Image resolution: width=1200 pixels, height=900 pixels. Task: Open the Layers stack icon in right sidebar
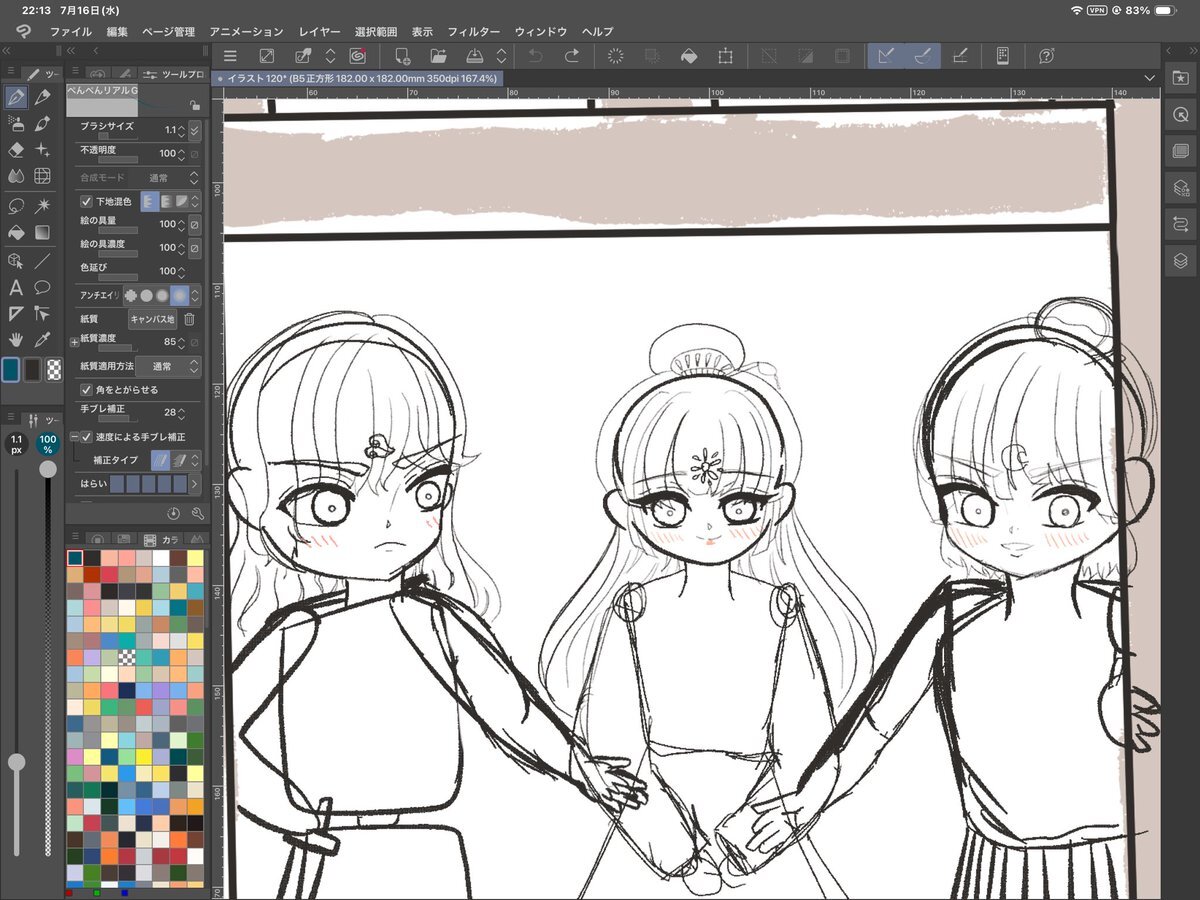coord(1180,260)
